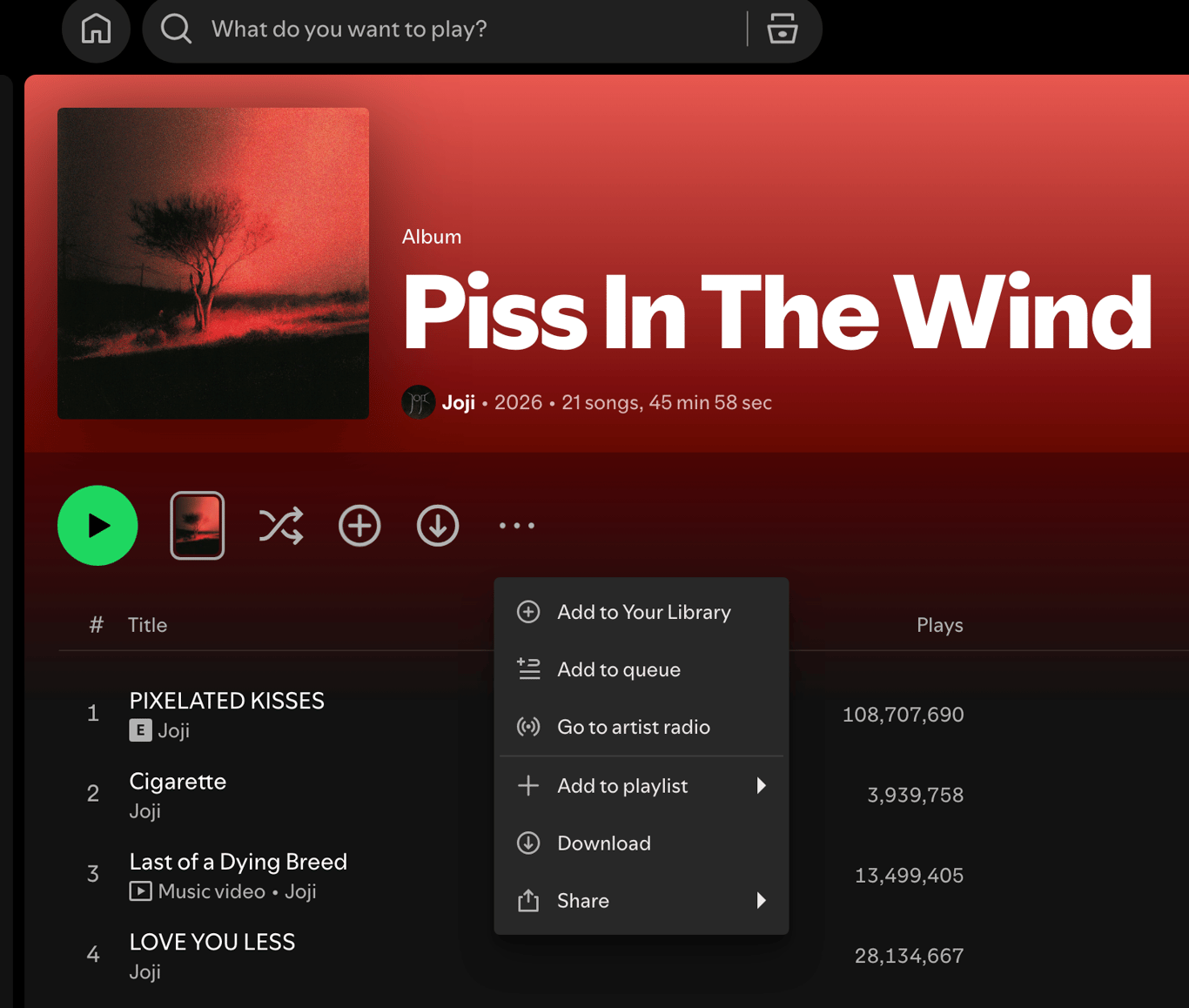Open Joji link under Cigarette
The height and width of the screenshot is (1008, 1189).
(x=145, y=811)
